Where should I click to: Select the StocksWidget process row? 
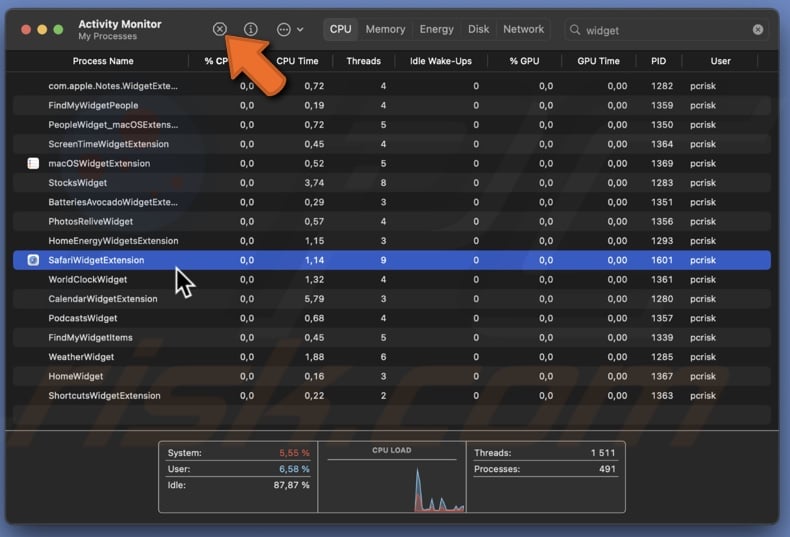(x=78, y=183)
